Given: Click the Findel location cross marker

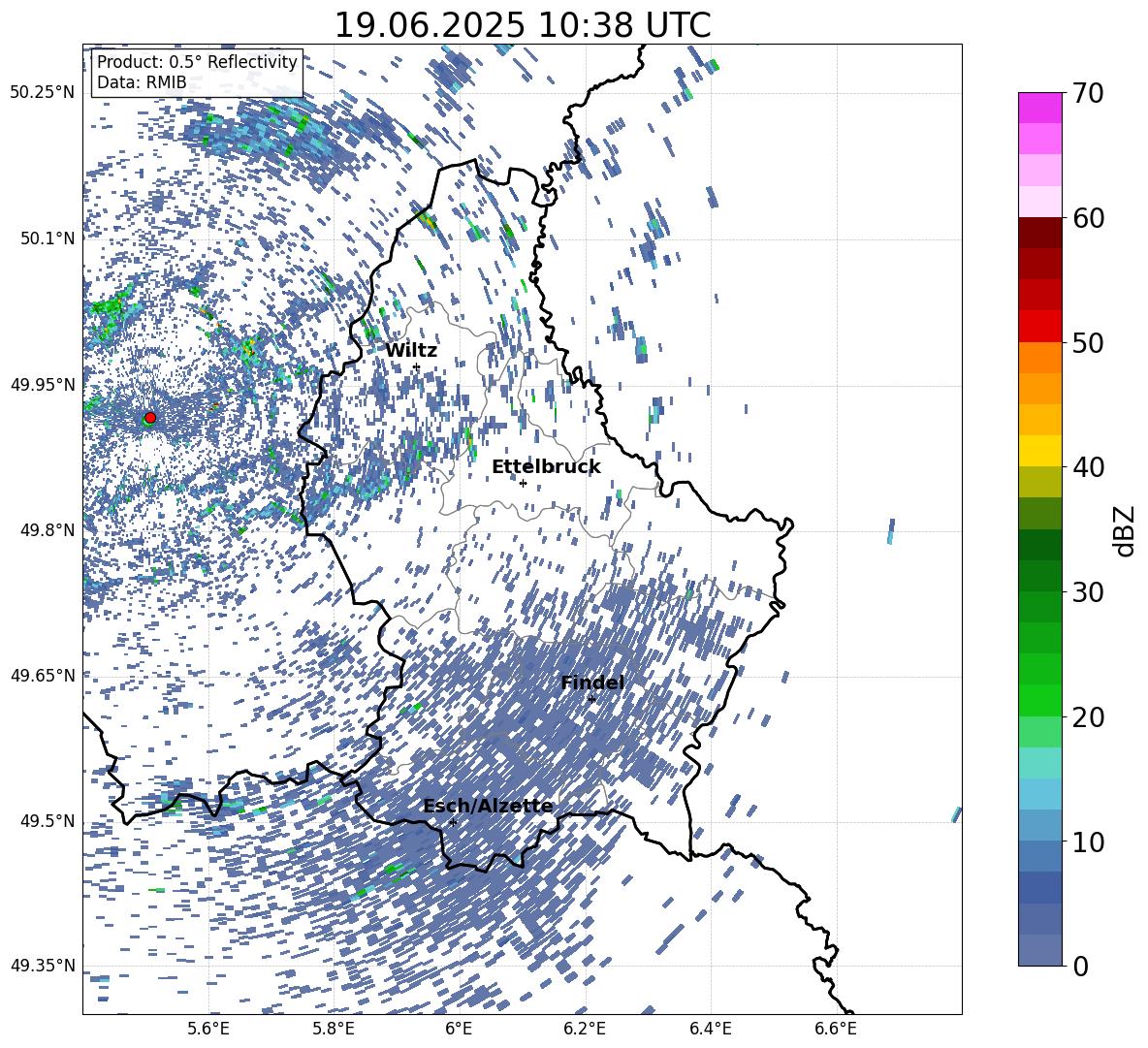Looking at the screenshot, I should [x=591, y=700].
